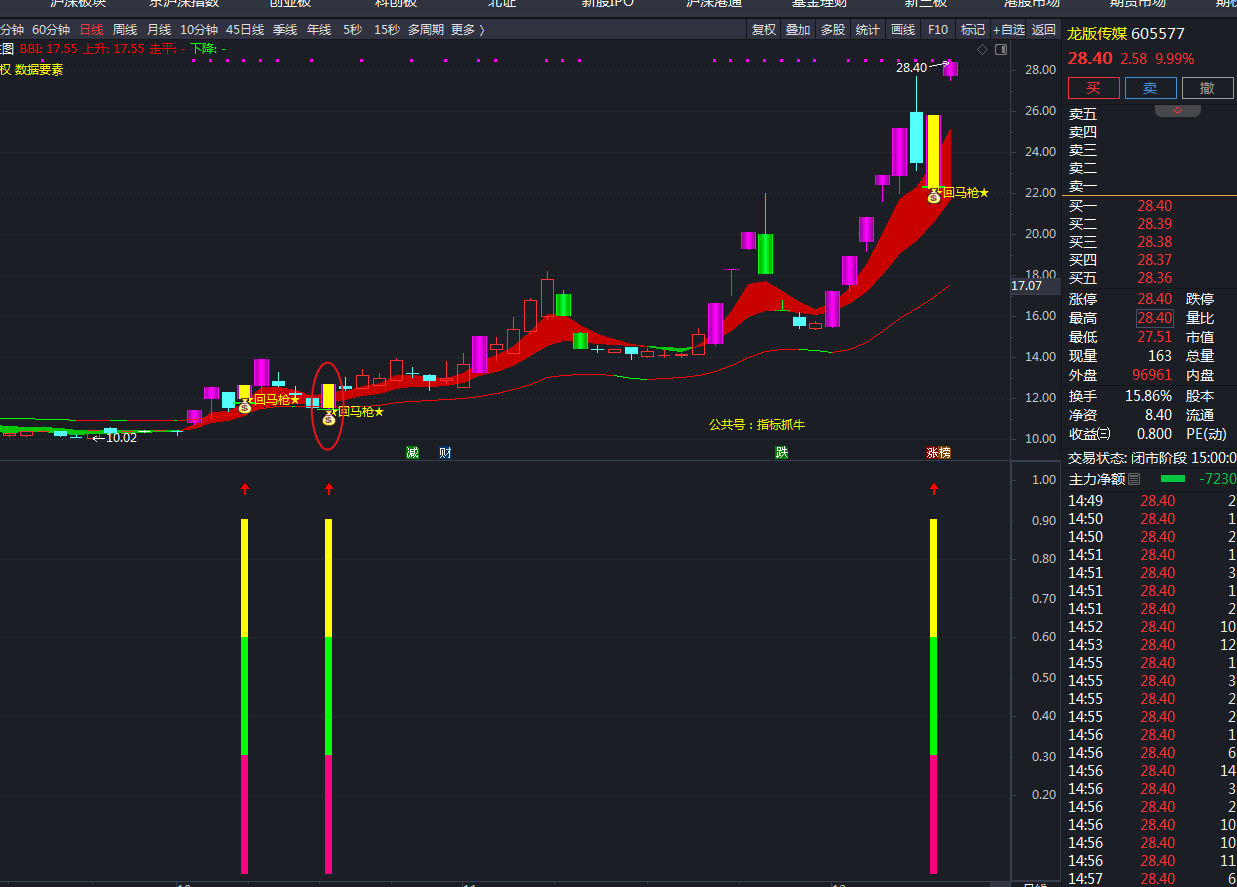The width and height of the screenshot is (1237, 887).
Task: Click the red 涨榜 event marker
Action: coord(938,453)
